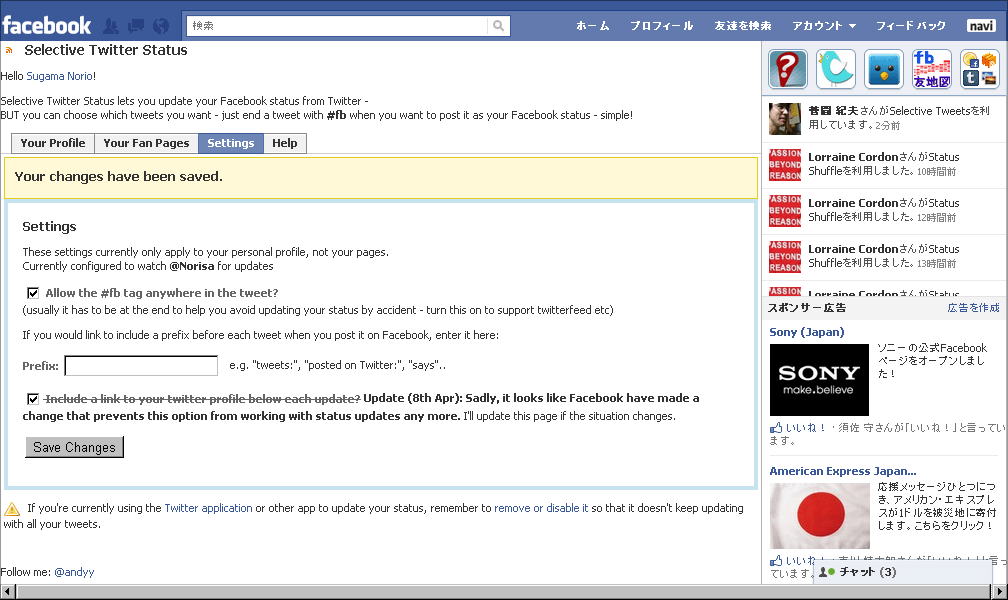Open the multi-service social icons app

[980, 69]
